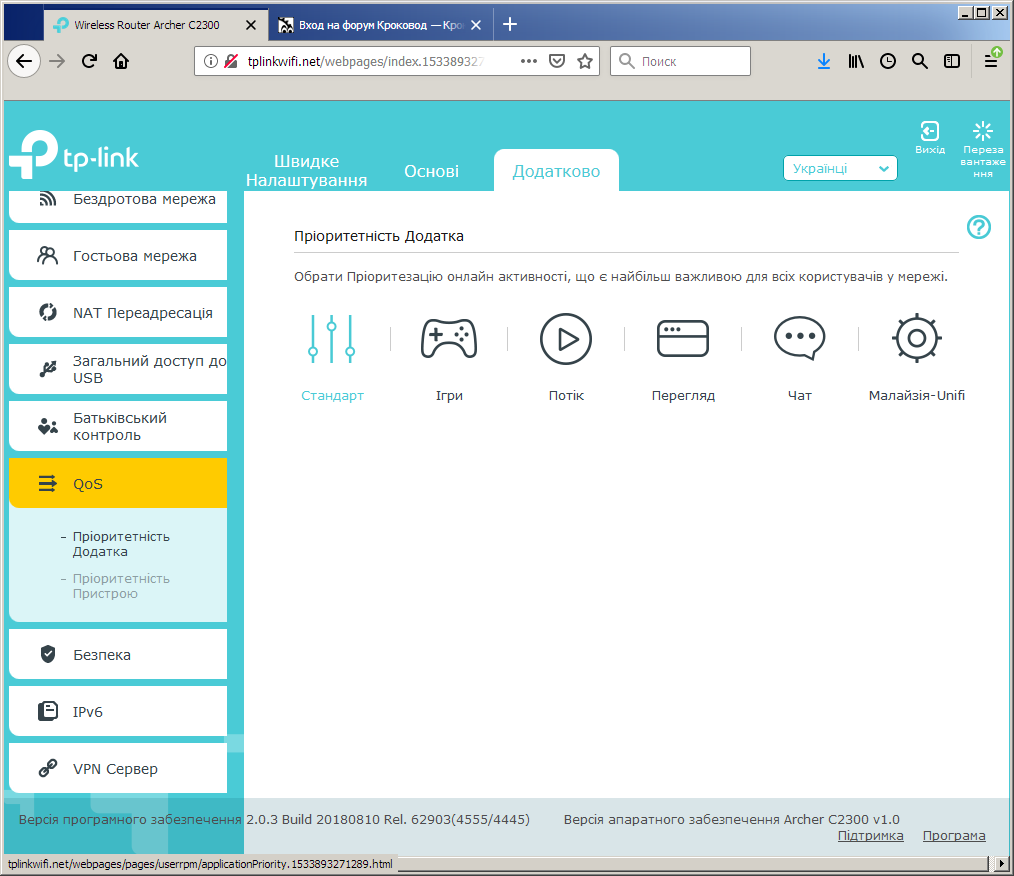The image size is (1014, 876).
Task: Pick the Чат speech bubble icon
Action: (800, 338)
